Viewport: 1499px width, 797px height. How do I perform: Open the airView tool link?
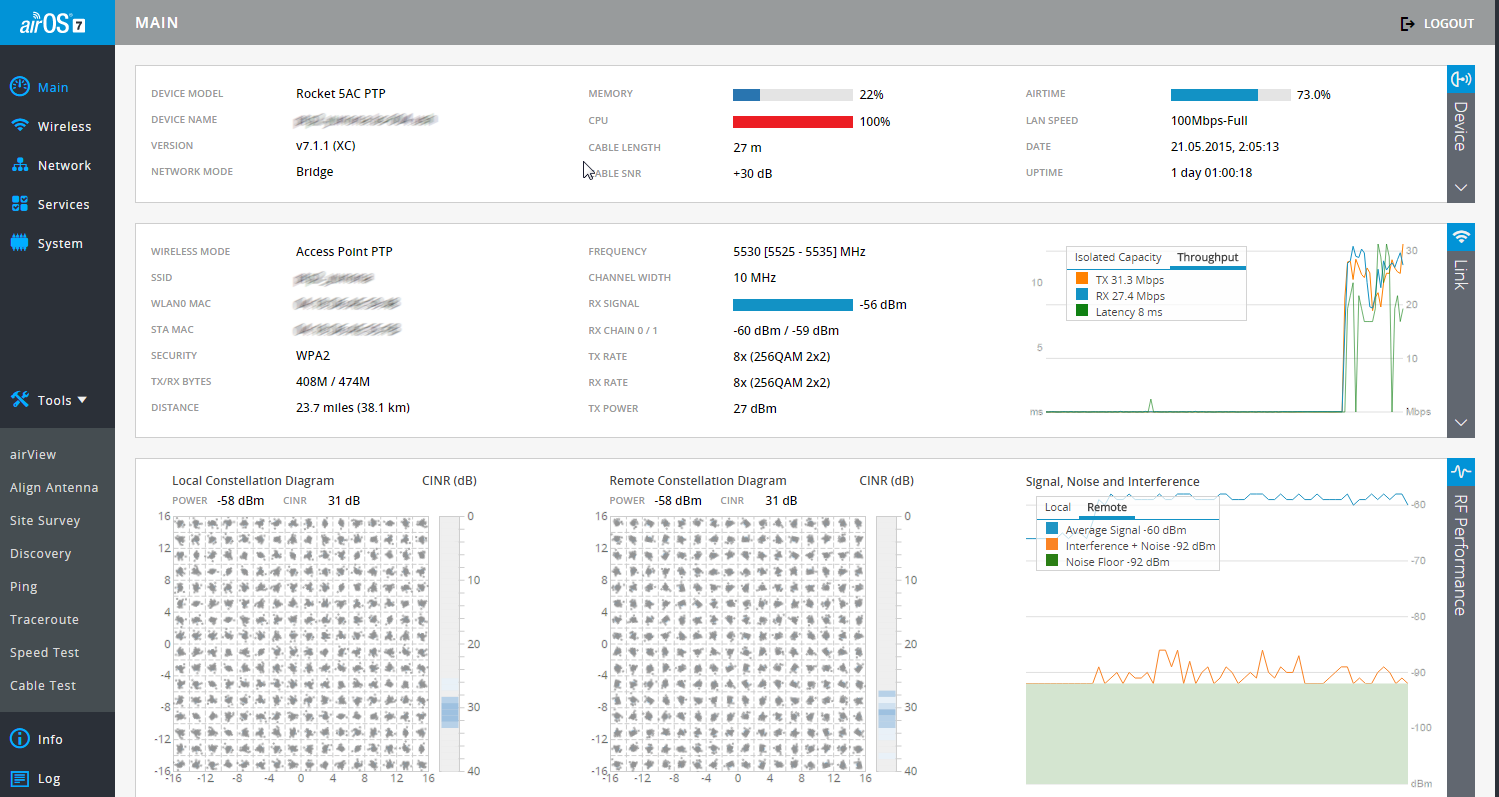33,454
